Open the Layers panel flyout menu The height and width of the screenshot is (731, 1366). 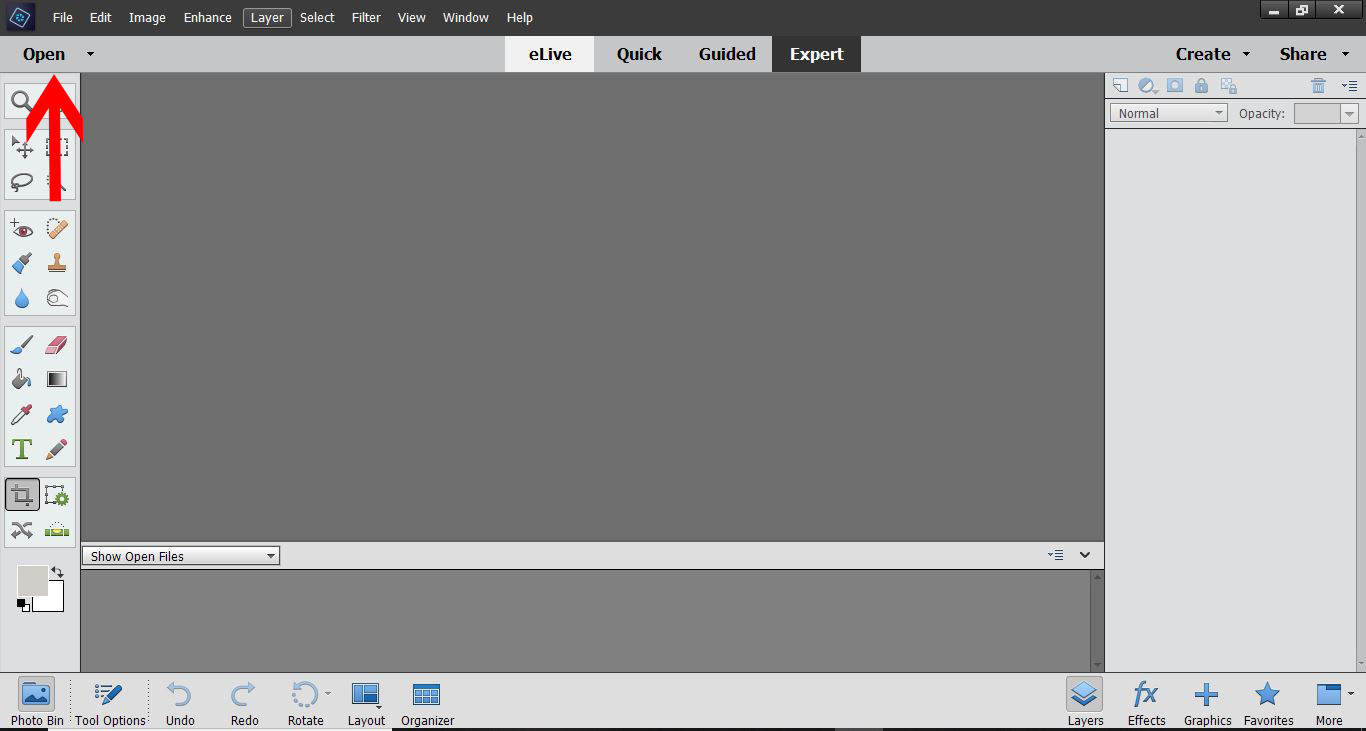tap(1349, 86)
